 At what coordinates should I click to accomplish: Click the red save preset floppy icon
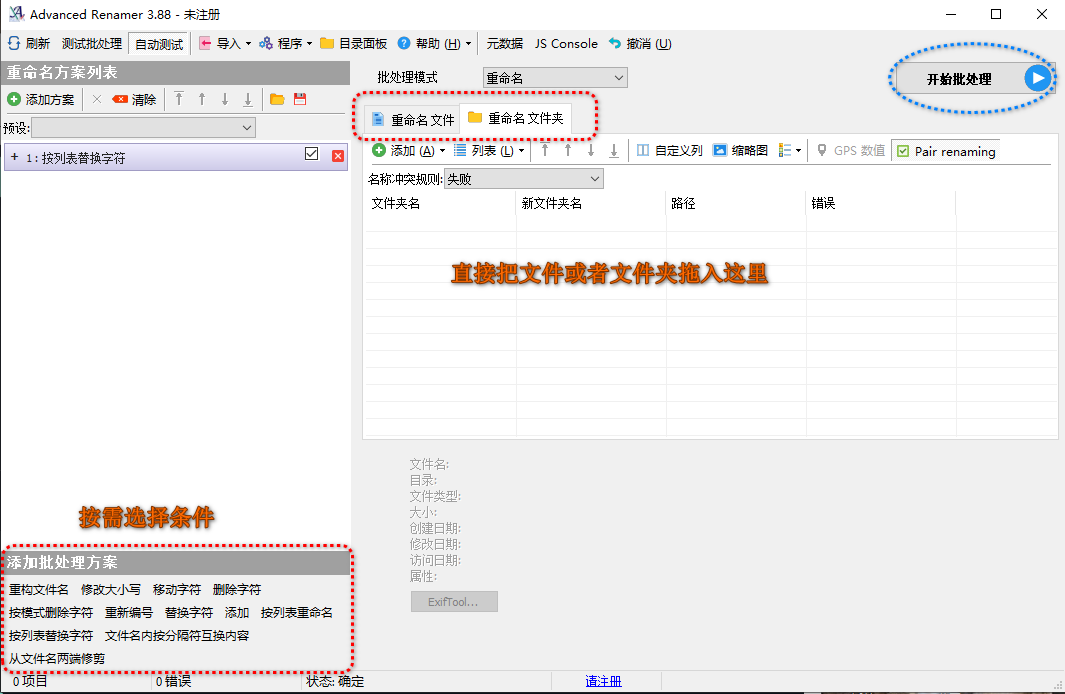click(299, 99)
